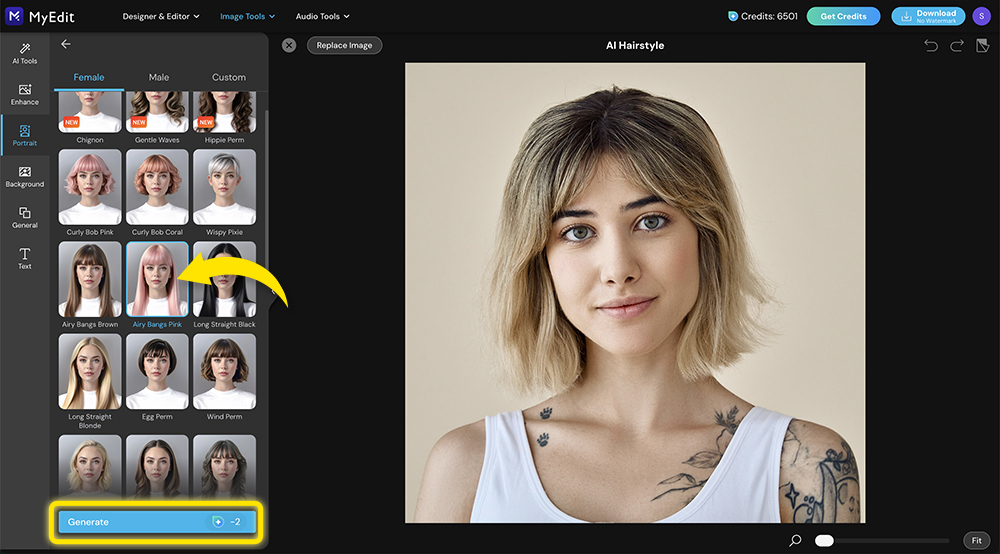Open the user profile avatar S
The image size is (1000, 554).
point(981,17)
